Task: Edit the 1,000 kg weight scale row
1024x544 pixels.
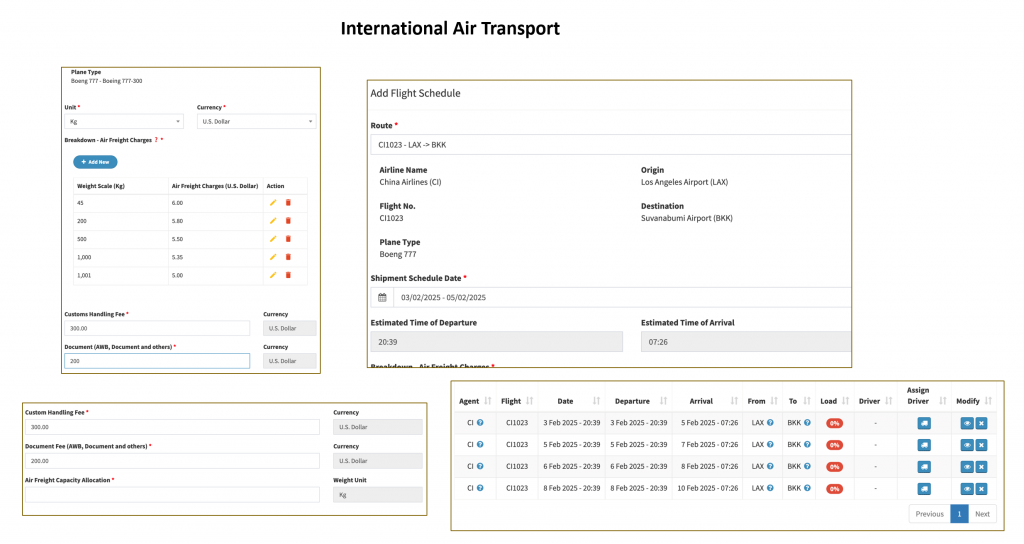Action: coord(273,257)
